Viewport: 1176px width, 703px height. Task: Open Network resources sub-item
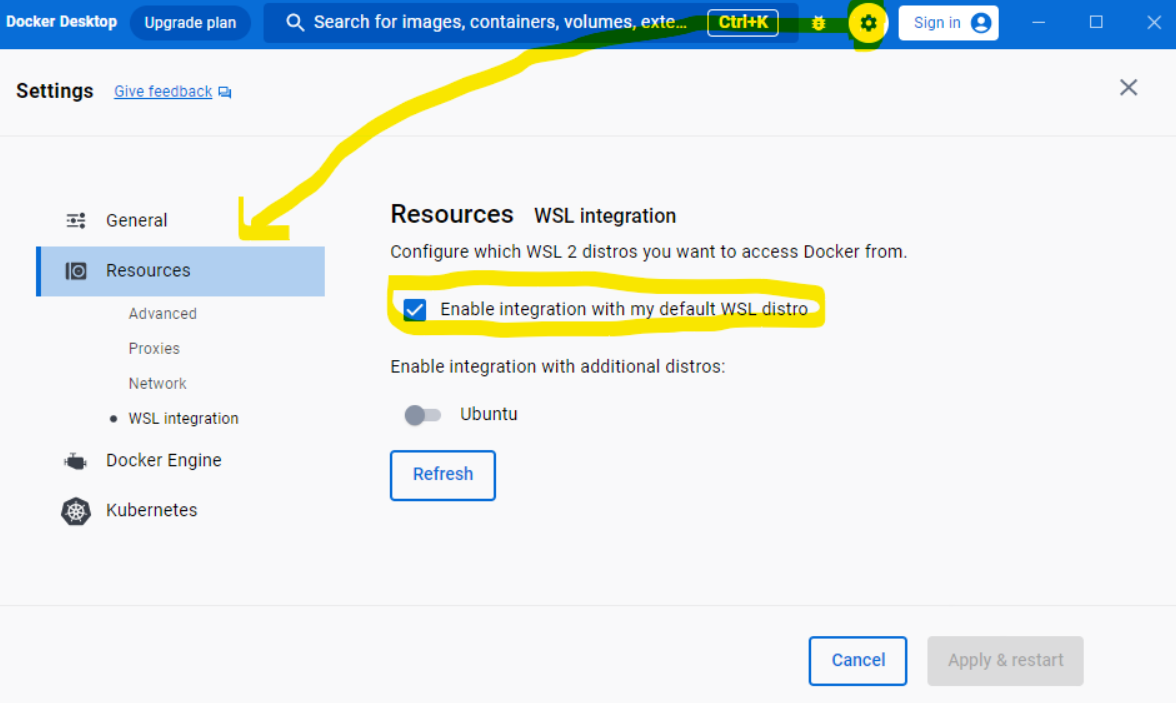[x=157, y=383]
